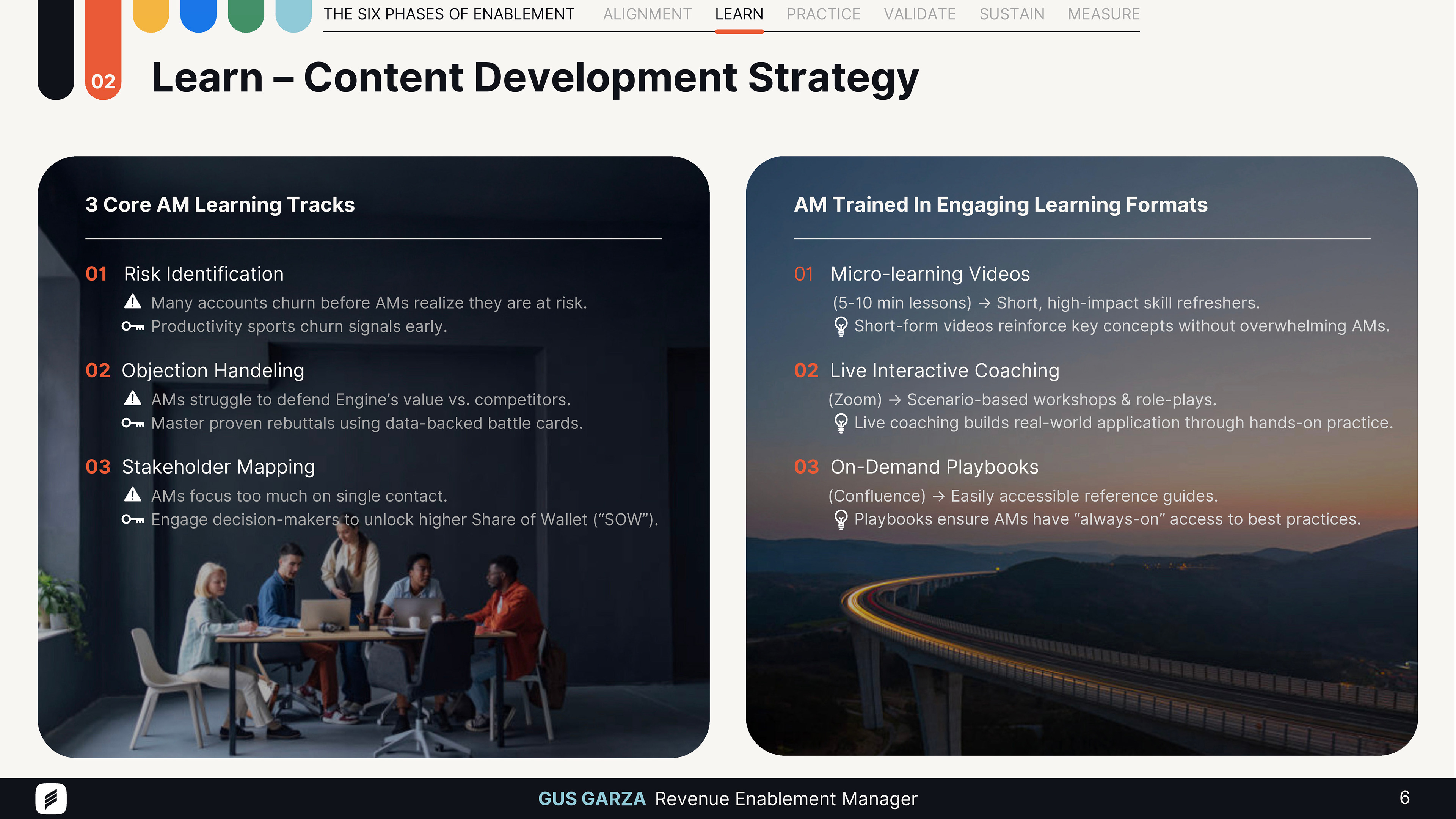Click orange number 03 beside Stakeholder Mapping
Viewport: 1456px width, 819px height.
coord(98,467)
